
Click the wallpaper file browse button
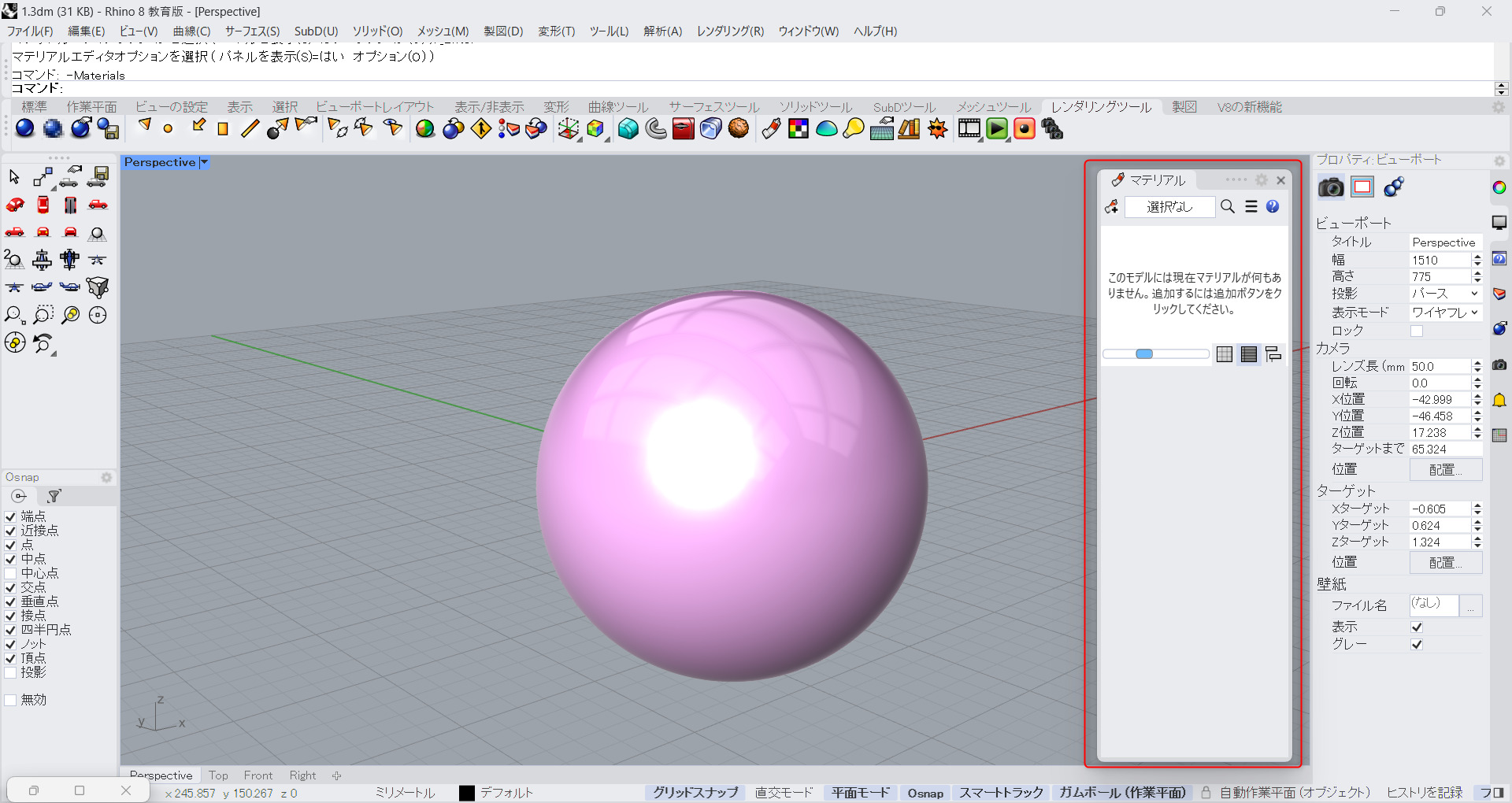coord(1470,605)
